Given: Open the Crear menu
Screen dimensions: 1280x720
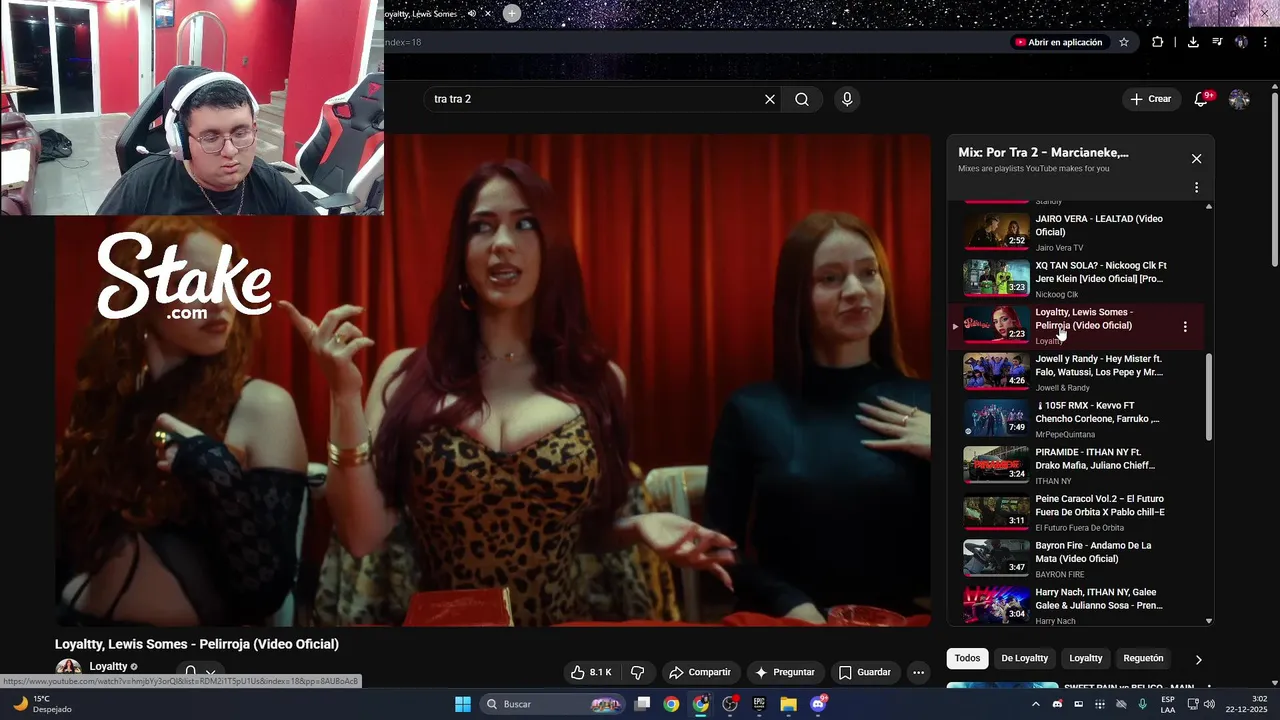Looking at the screenshot, I should pos(1151,99).
